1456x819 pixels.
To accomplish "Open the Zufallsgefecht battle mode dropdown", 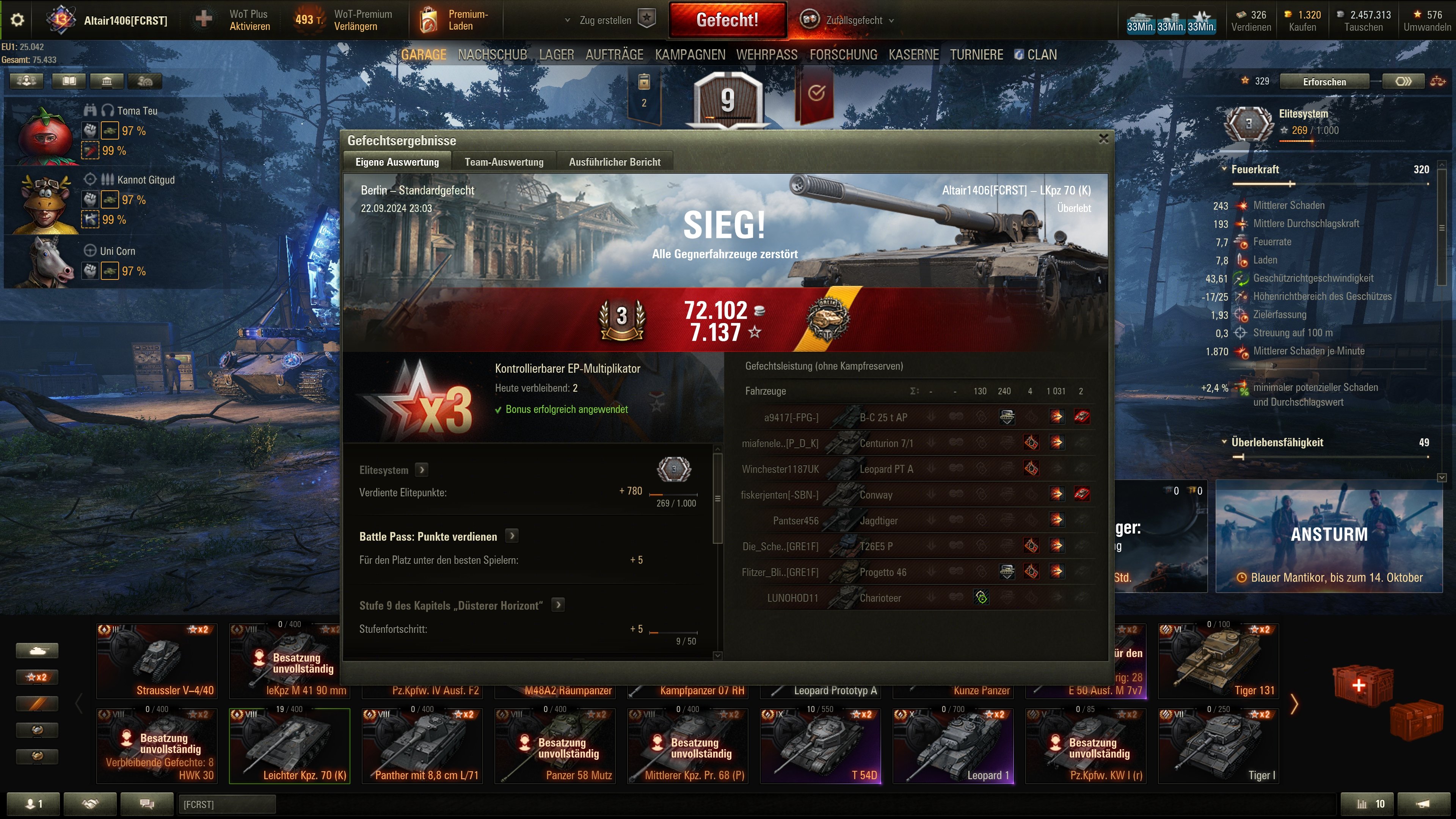I will click(847, 20).
